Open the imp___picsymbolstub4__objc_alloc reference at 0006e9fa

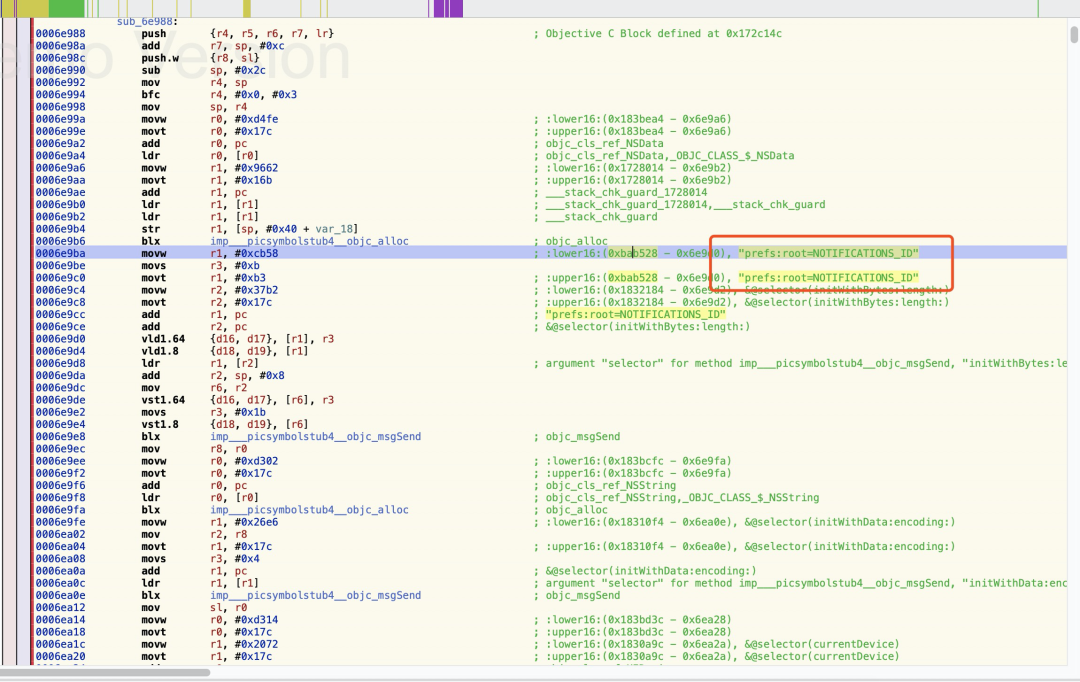309,510
